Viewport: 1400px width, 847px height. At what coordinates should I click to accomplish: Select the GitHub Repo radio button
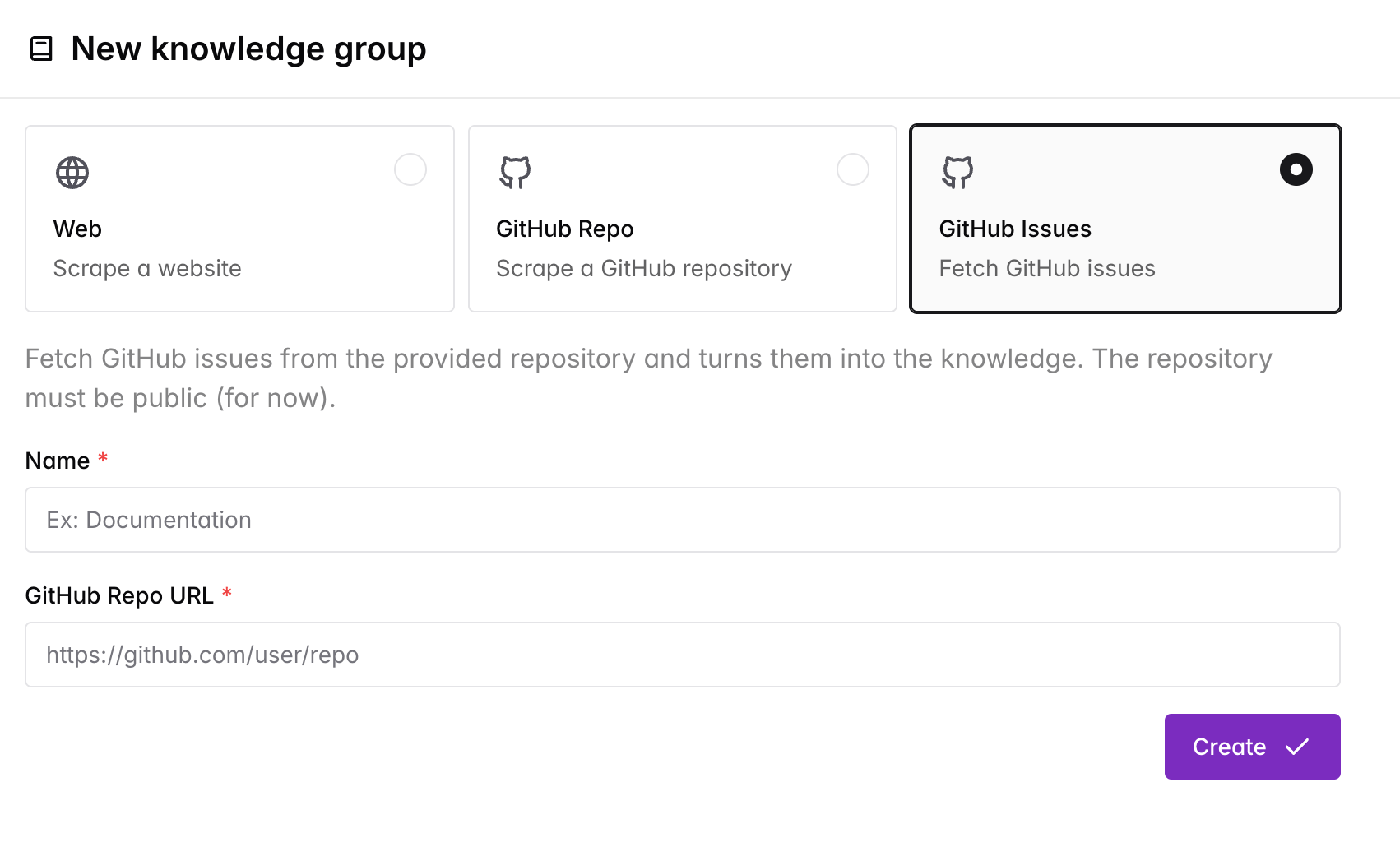click(853, 169)
